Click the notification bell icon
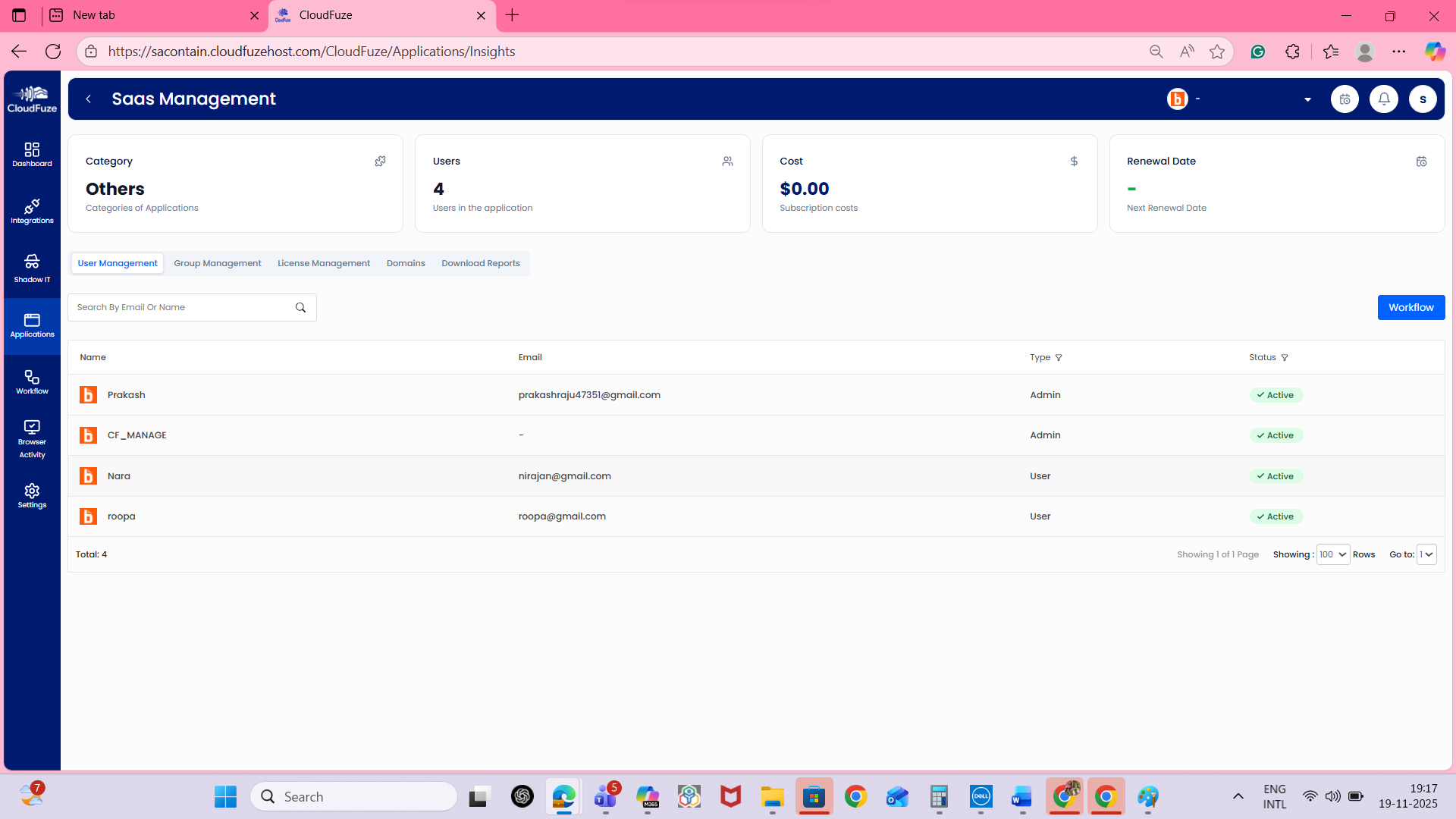The width and height of the screenshot is (1456, 819). 1383,99
